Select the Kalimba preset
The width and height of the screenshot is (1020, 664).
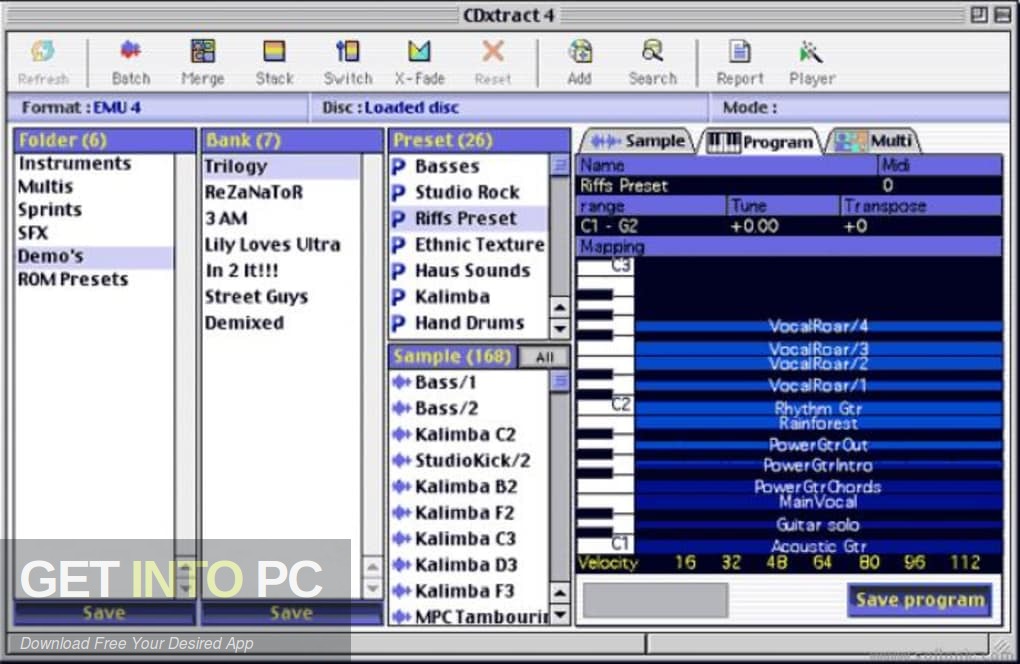click(x=469, y=297)
